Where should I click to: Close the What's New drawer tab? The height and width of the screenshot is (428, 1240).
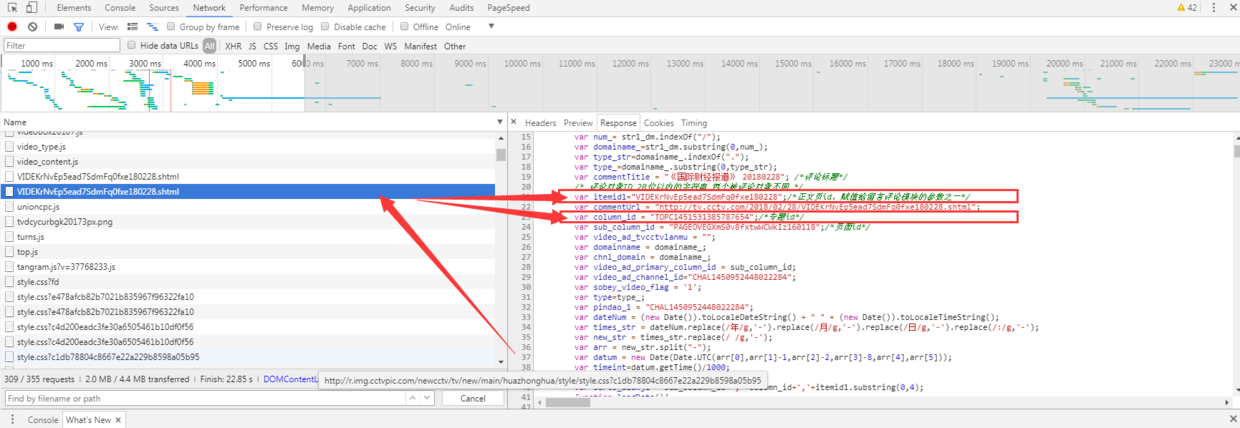(120, 421)
